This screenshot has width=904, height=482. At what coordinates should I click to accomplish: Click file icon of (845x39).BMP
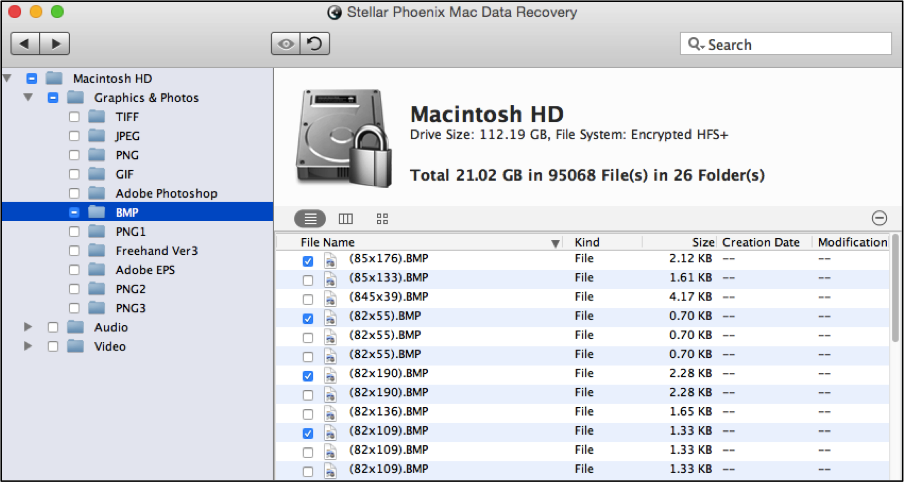[x=330, y=299]
